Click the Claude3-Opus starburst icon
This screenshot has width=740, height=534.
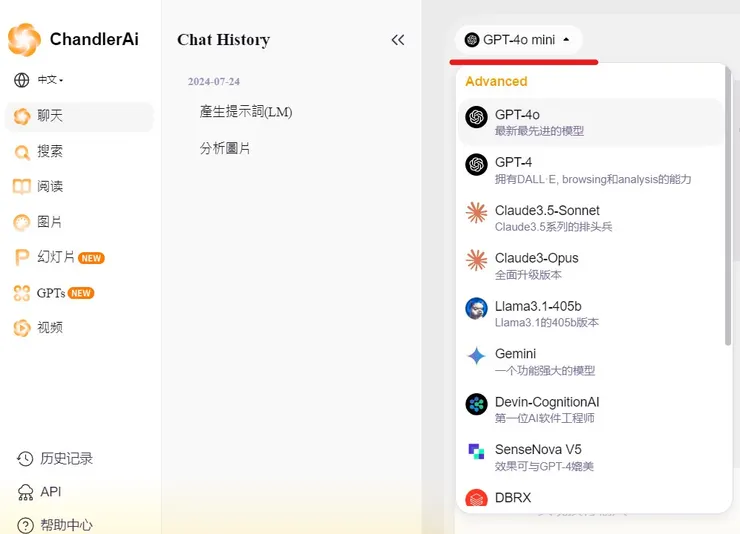pos(477,260)
